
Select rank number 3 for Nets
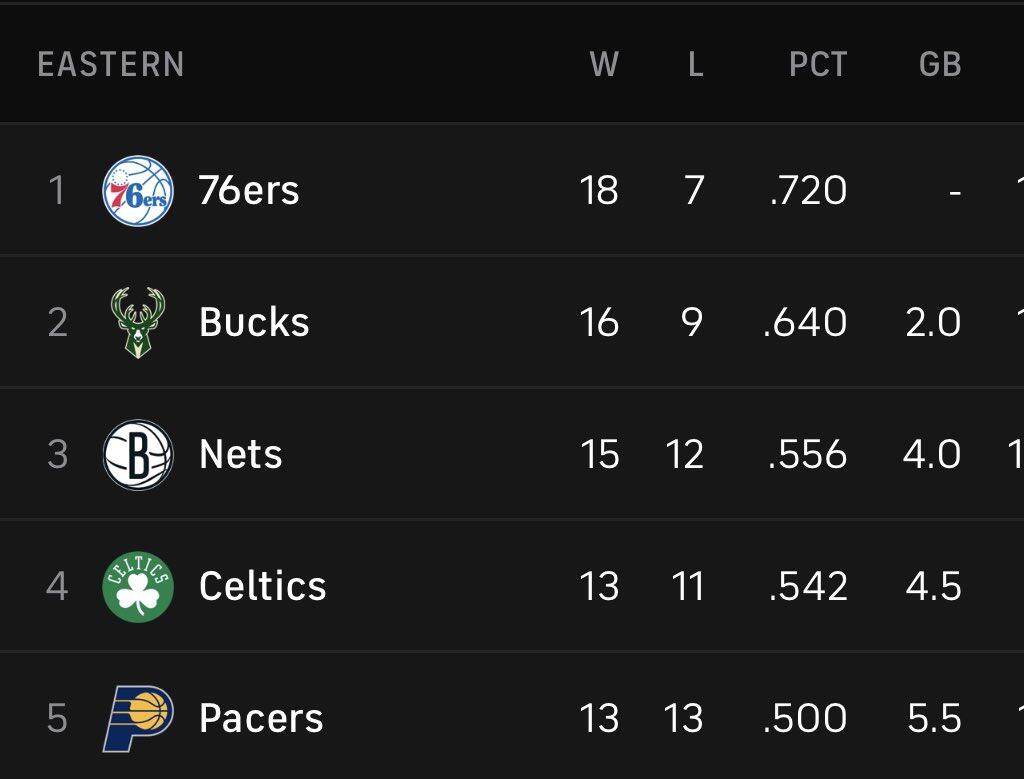[x=57, y=454]
